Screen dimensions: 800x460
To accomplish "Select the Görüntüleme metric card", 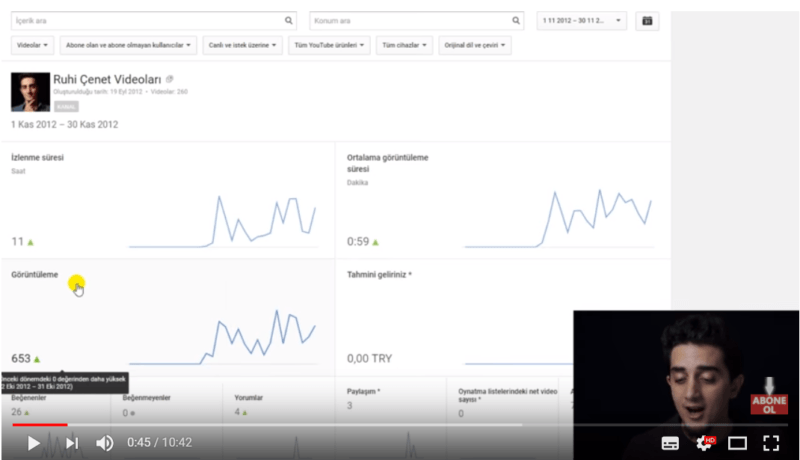I will coord(35,274).
